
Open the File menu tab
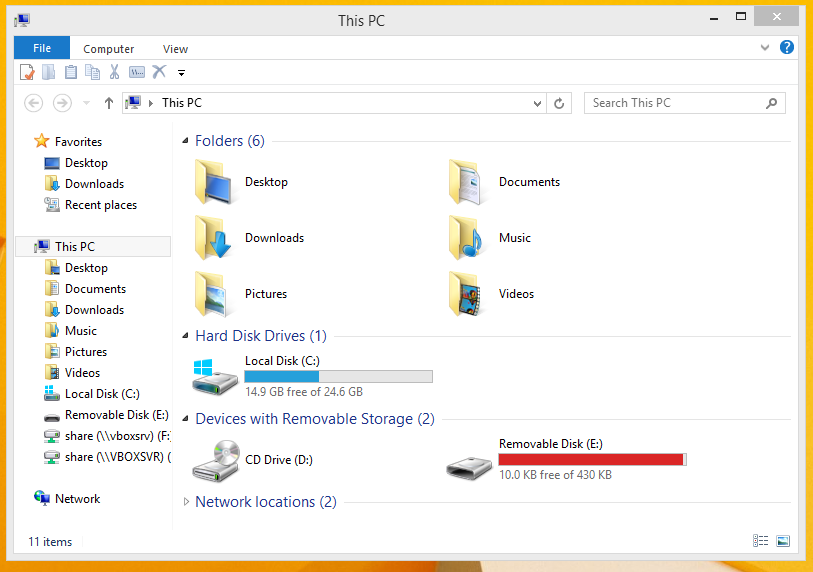[x=42, y=48]
